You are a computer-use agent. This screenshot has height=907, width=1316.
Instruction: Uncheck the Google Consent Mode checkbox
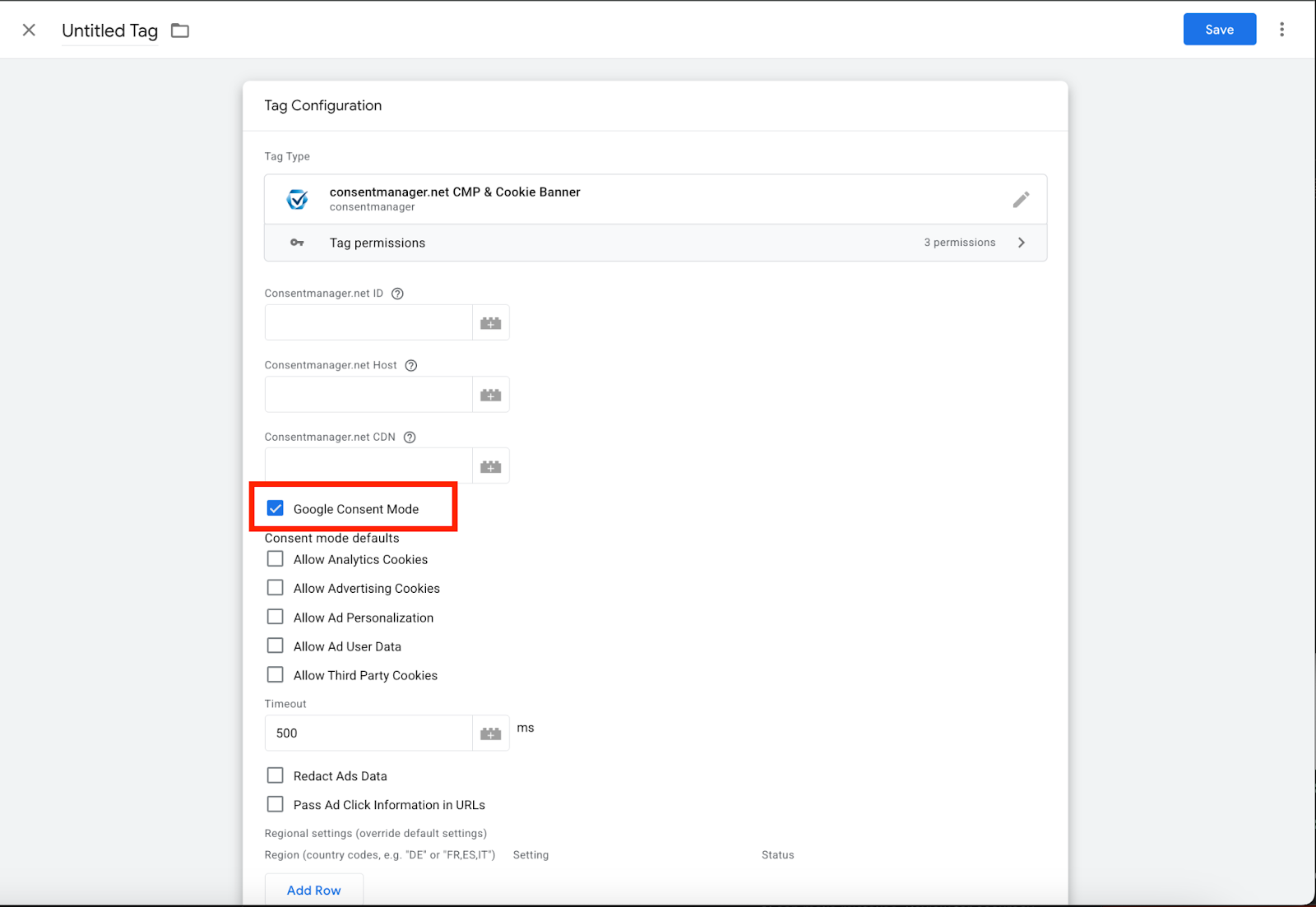pyautogui.click(x=276, y=508)
